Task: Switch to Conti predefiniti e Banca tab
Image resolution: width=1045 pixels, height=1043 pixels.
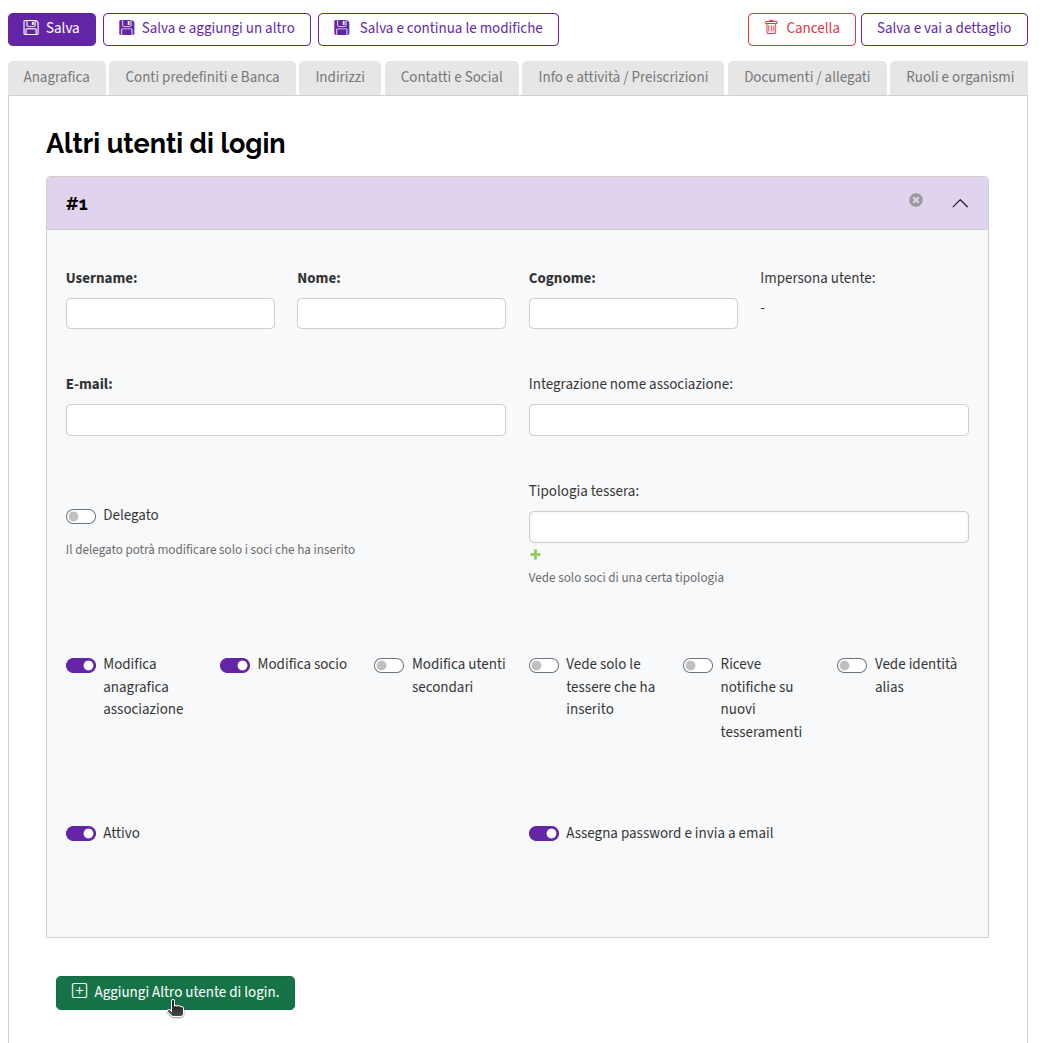Action: 202,78
